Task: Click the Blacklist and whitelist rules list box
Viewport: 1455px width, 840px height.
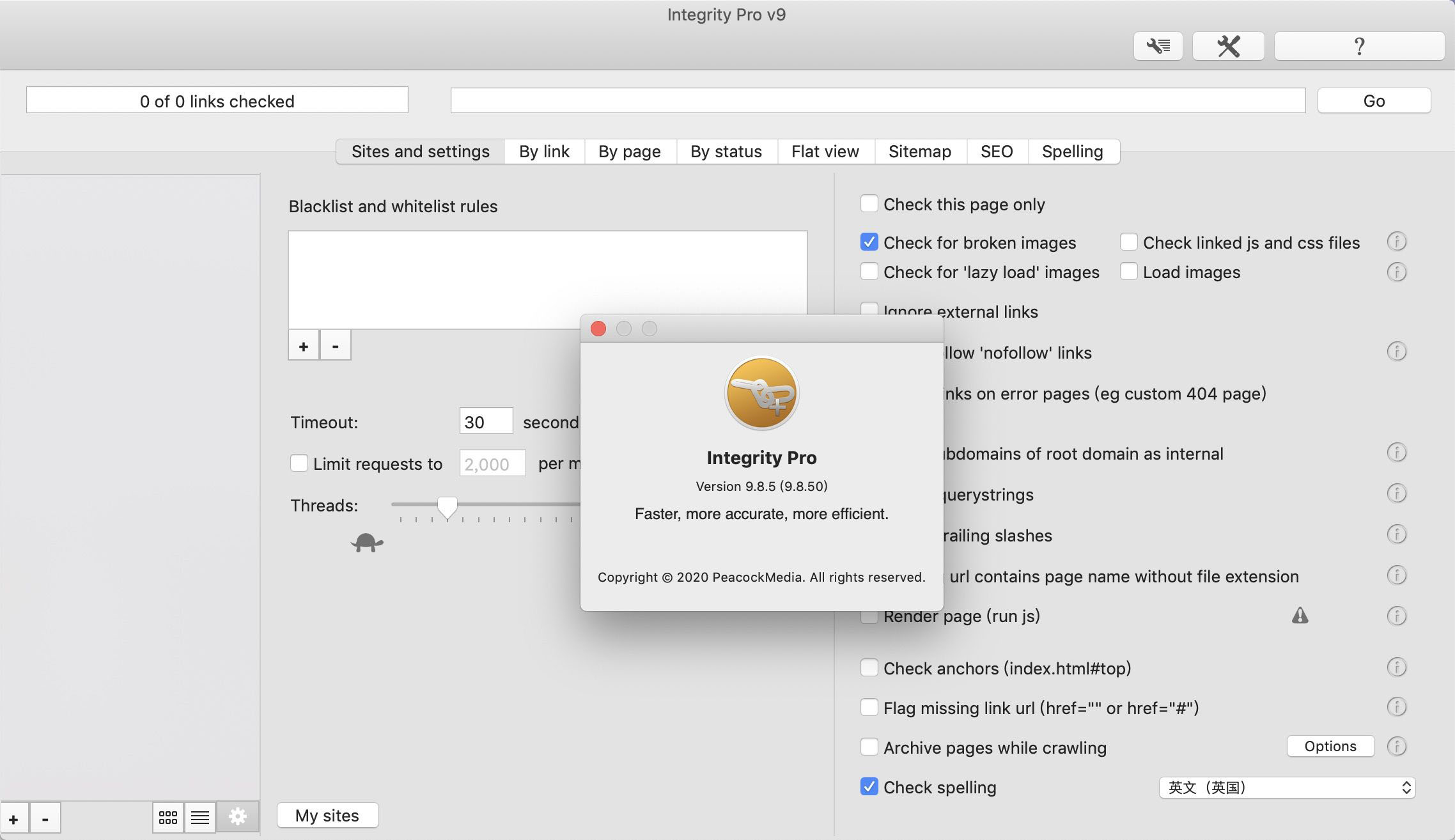Action: tap(547, 280)
